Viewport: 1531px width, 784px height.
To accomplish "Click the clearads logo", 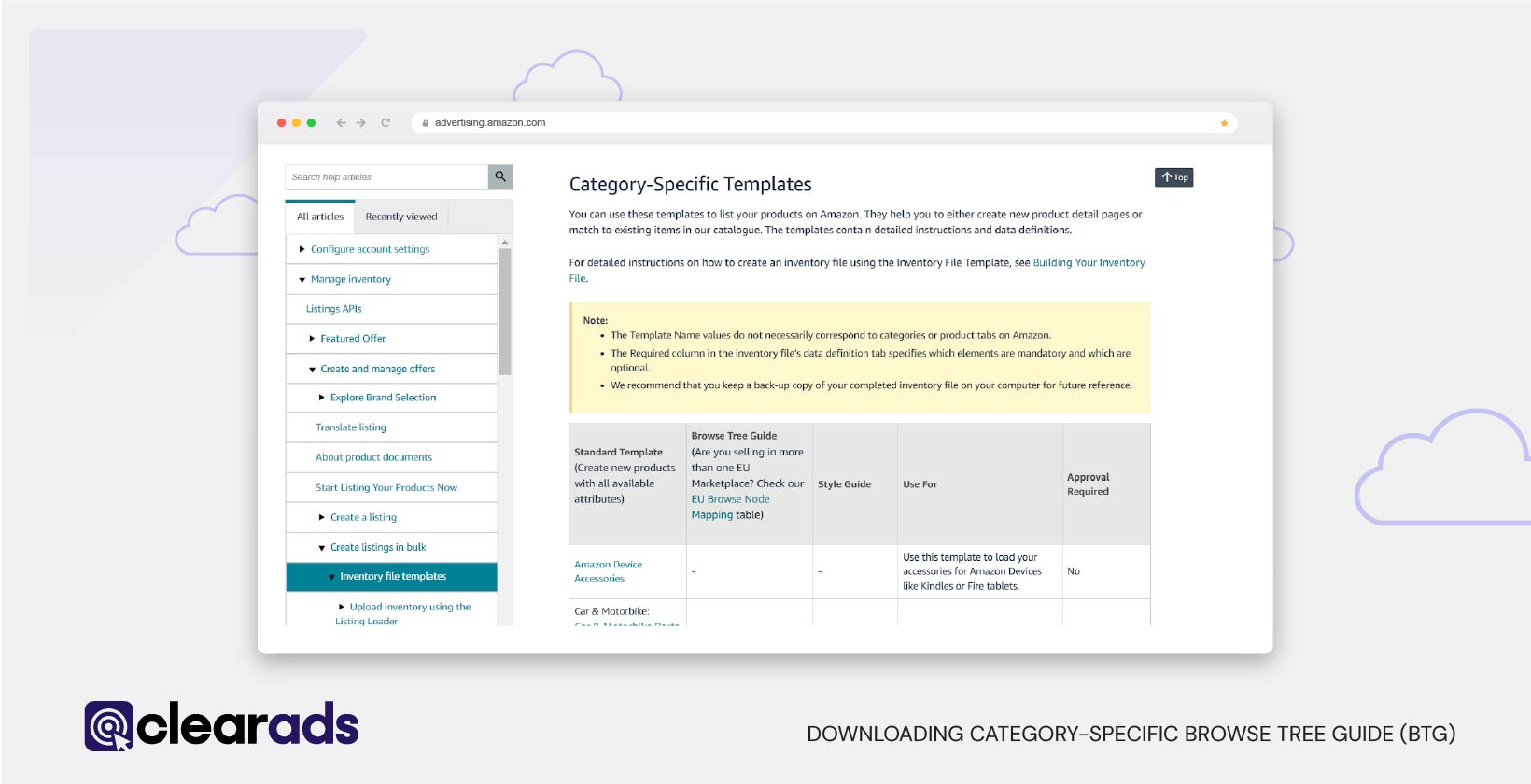I will (221, 726).
